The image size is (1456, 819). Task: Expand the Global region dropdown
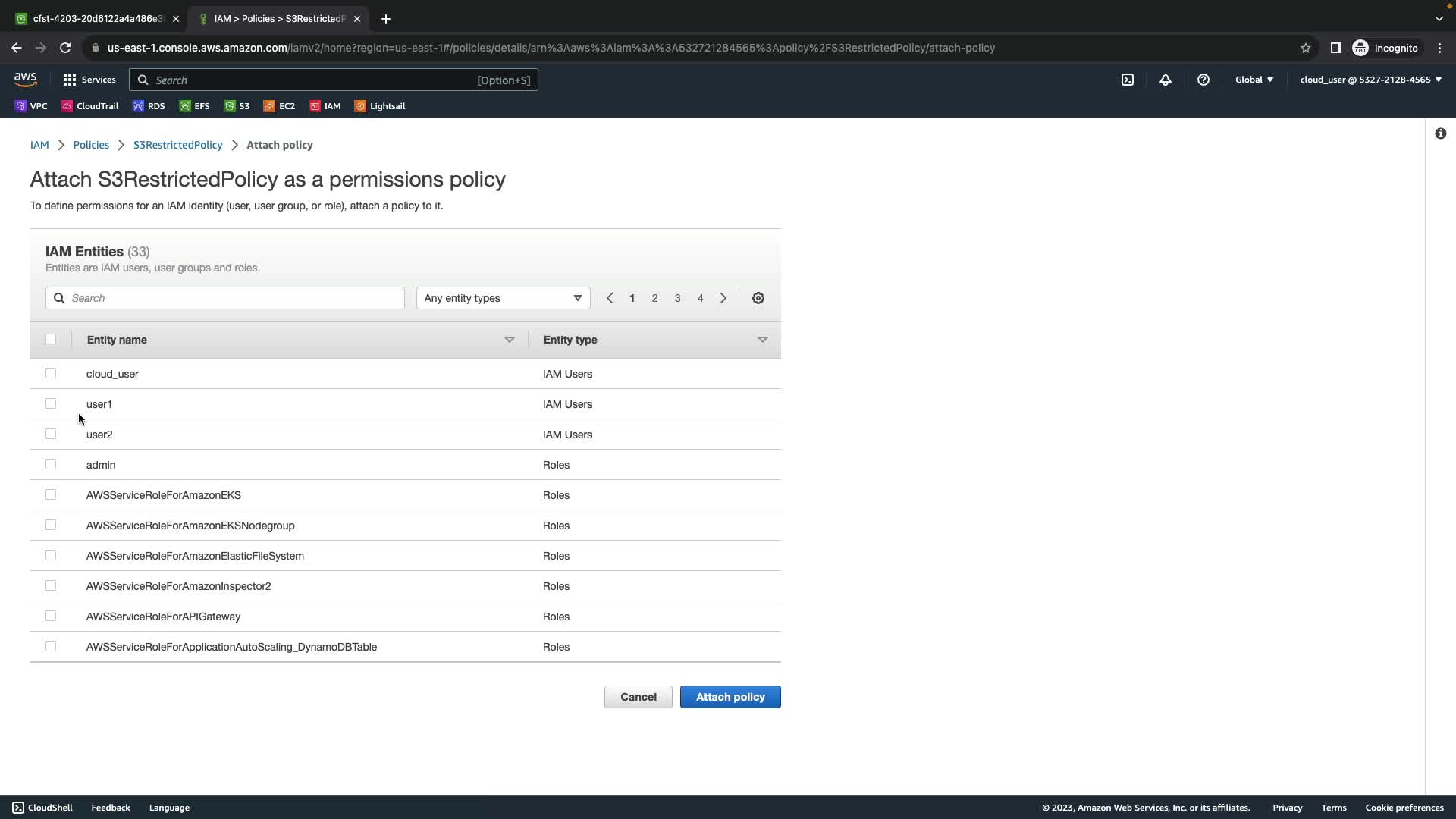[1254, 80]
